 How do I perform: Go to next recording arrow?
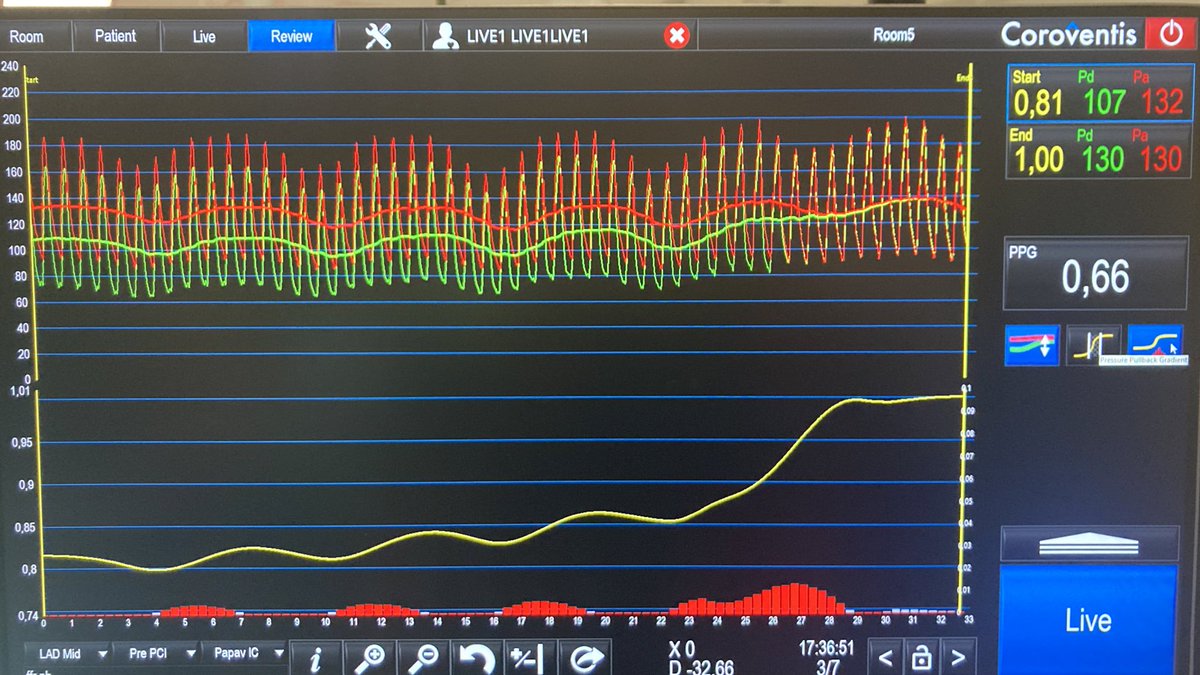(x=958, y=658)
